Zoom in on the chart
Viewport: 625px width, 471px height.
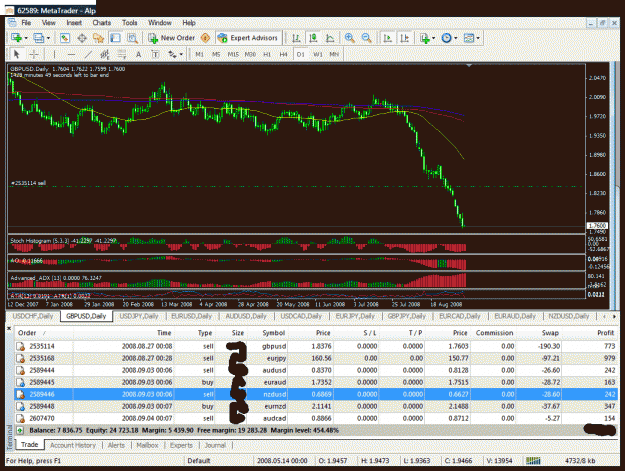tap(350, 38)
